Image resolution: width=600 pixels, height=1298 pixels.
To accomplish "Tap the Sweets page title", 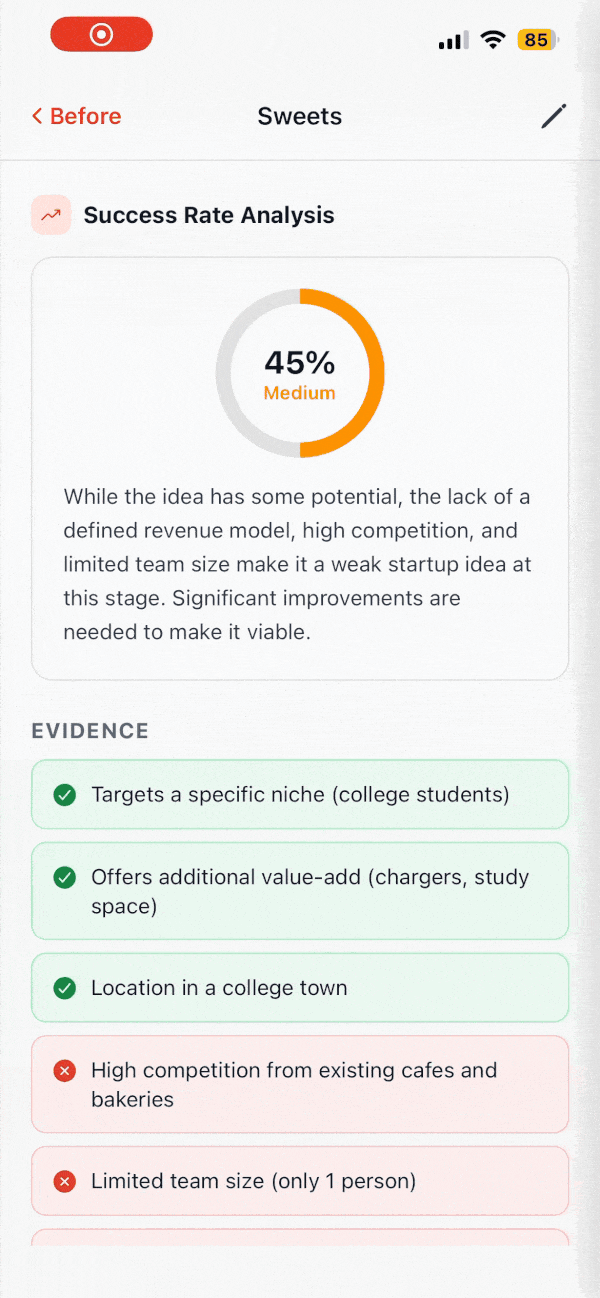I will click(x=300, y=116).
